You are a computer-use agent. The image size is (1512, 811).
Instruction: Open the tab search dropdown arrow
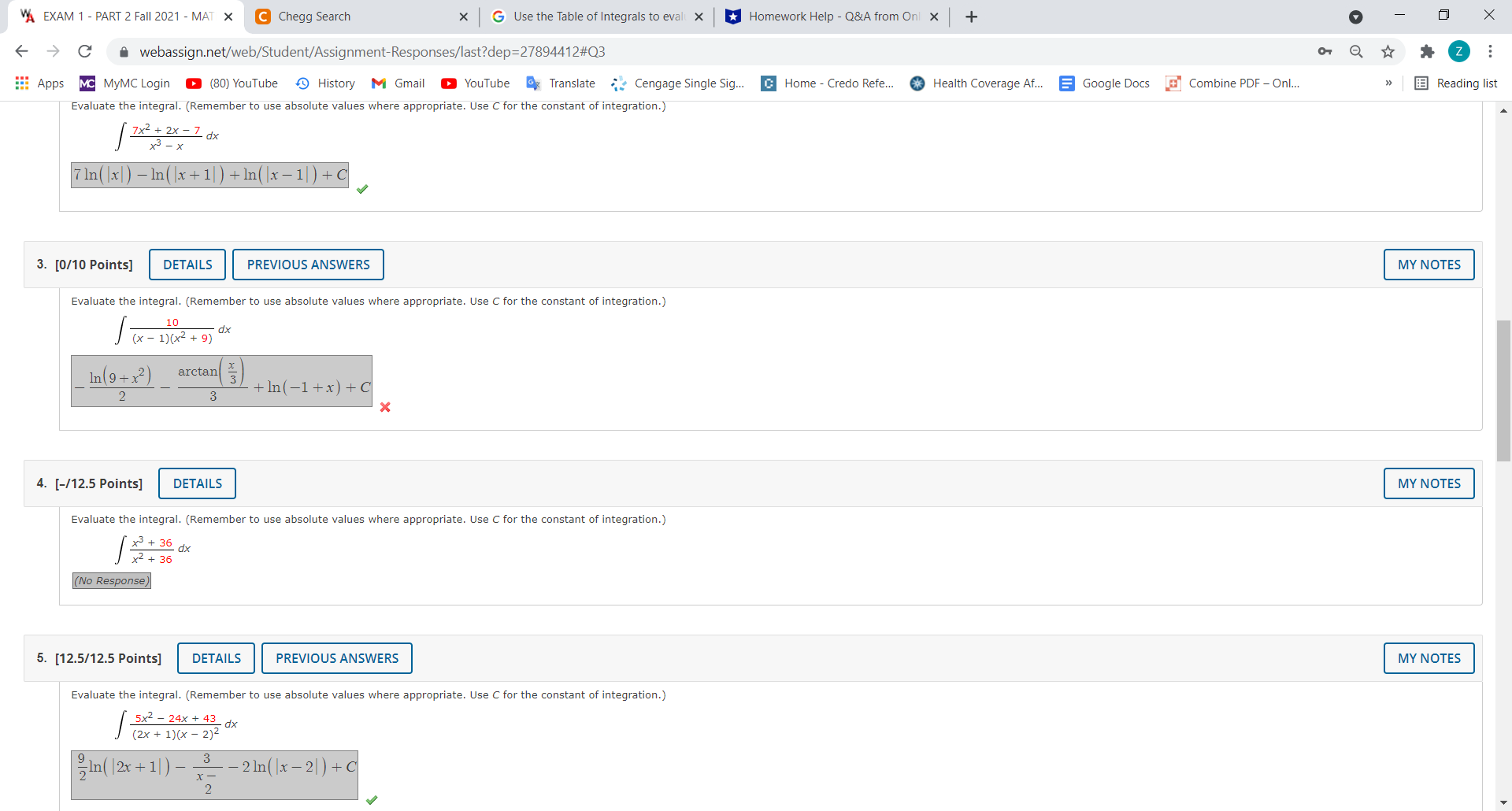coord(1355,17)
